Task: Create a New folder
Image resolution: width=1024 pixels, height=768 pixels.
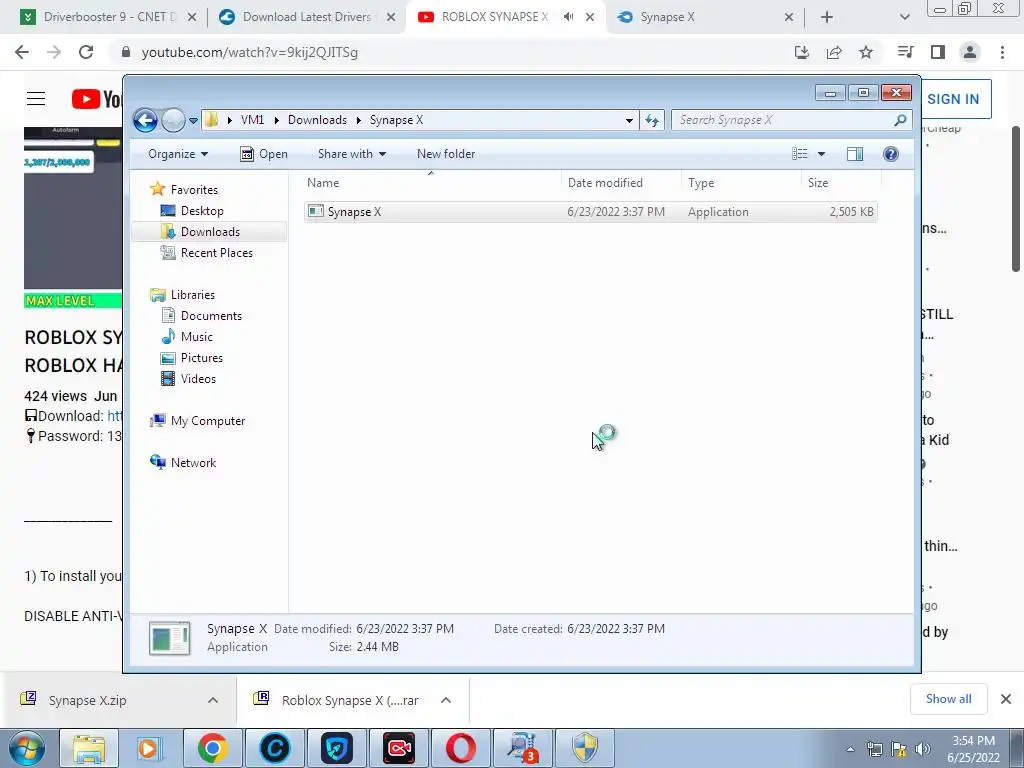Action: (446, 154)
